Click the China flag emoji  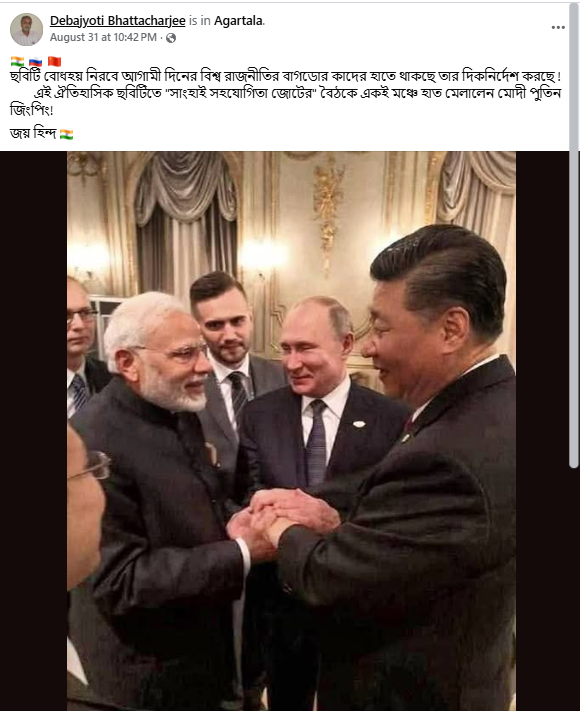pyautogui.click(x=54, y=61)
